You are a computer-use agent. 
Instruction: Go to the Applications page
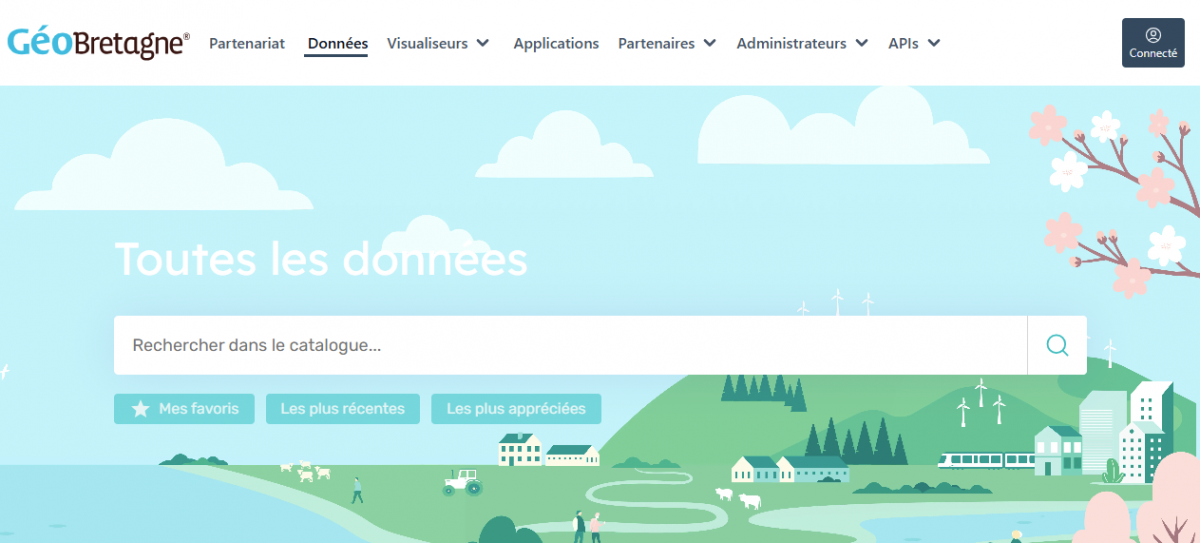click(556, 43)
